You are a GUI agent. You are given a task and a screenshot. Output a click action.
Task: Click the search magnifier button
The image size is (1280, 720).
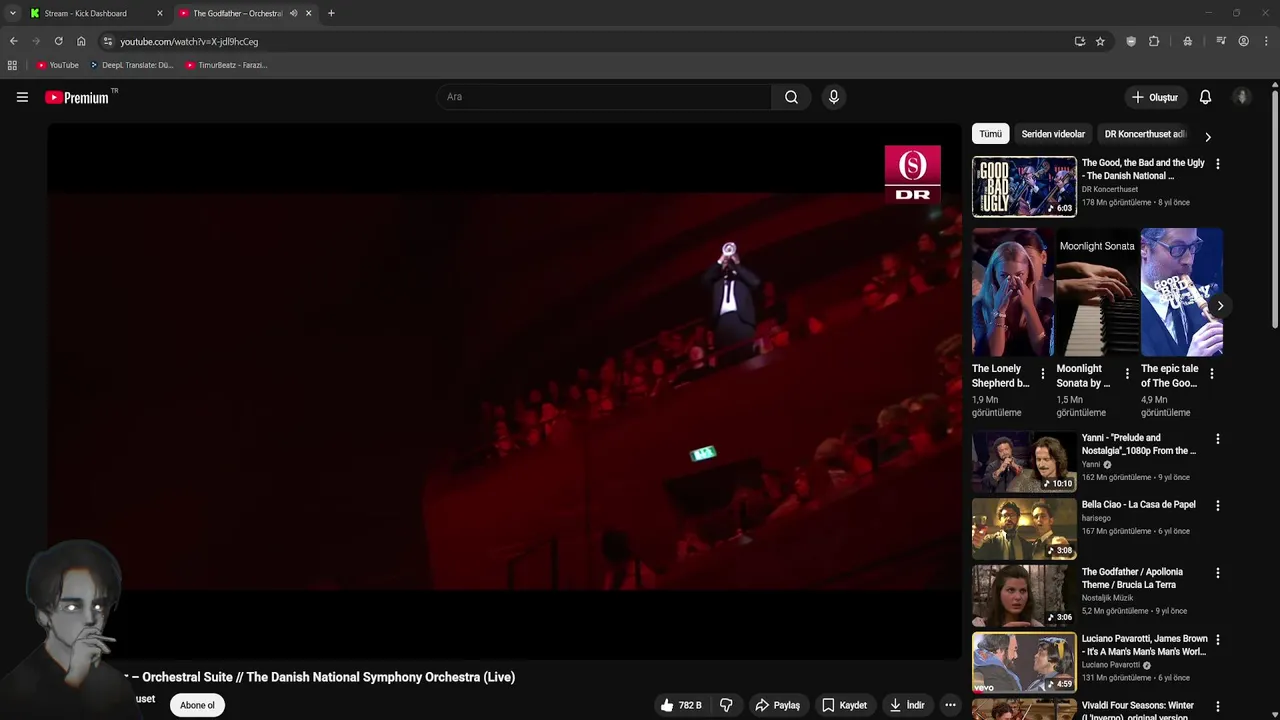791,97
